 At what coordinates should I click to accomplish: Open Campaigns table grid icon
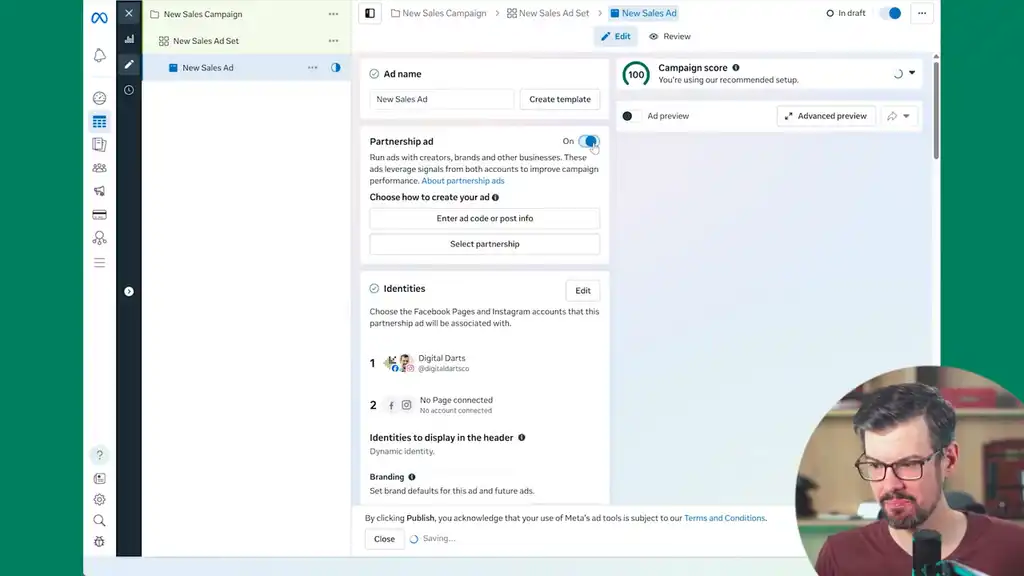tap(99, 121)
